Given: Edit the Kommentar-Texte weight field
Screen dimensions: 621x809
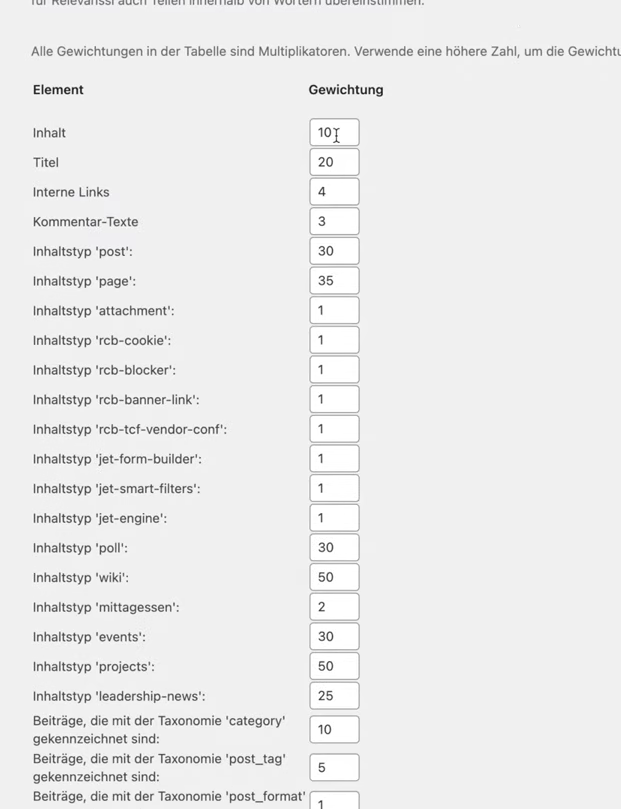Looking at the screenshot, I should click(x=335, y=220).
